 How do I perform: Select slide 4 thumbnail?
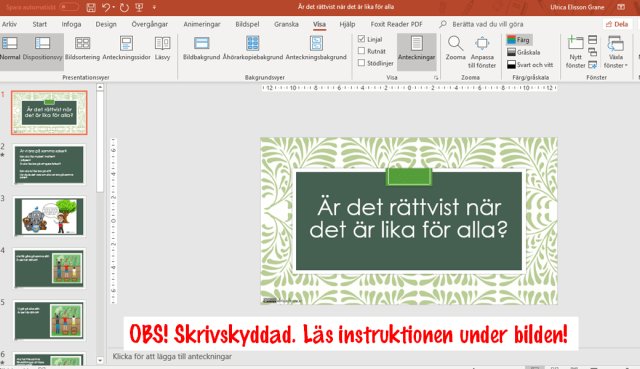click(49, 269)
